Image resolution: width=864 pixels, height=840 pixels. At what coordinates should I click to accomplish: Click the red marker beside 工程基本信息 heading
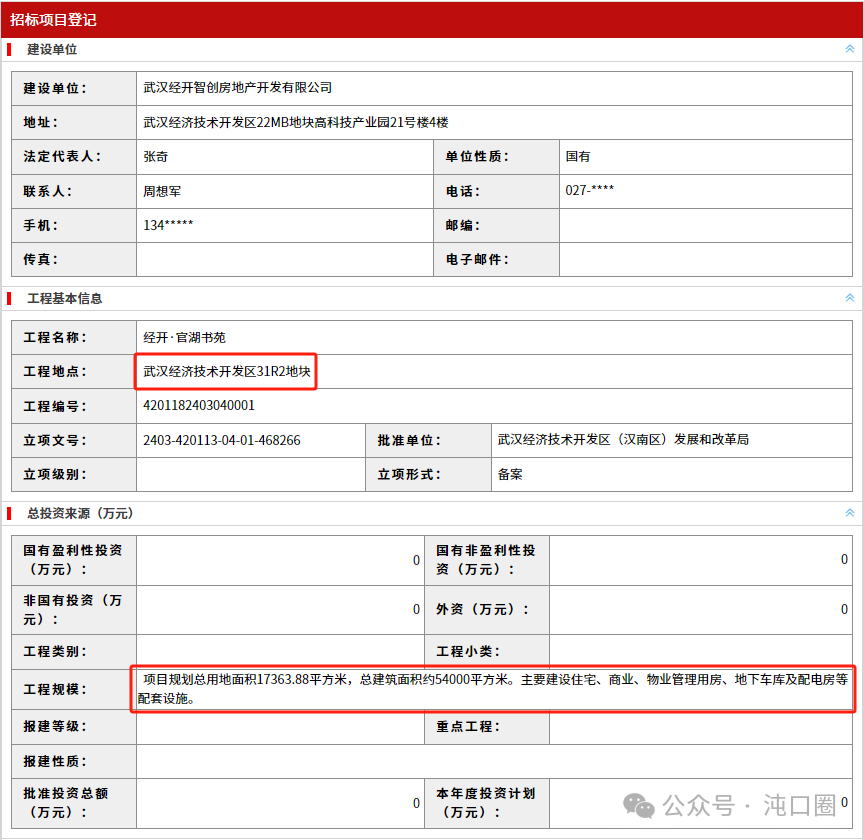coord(10,298)
